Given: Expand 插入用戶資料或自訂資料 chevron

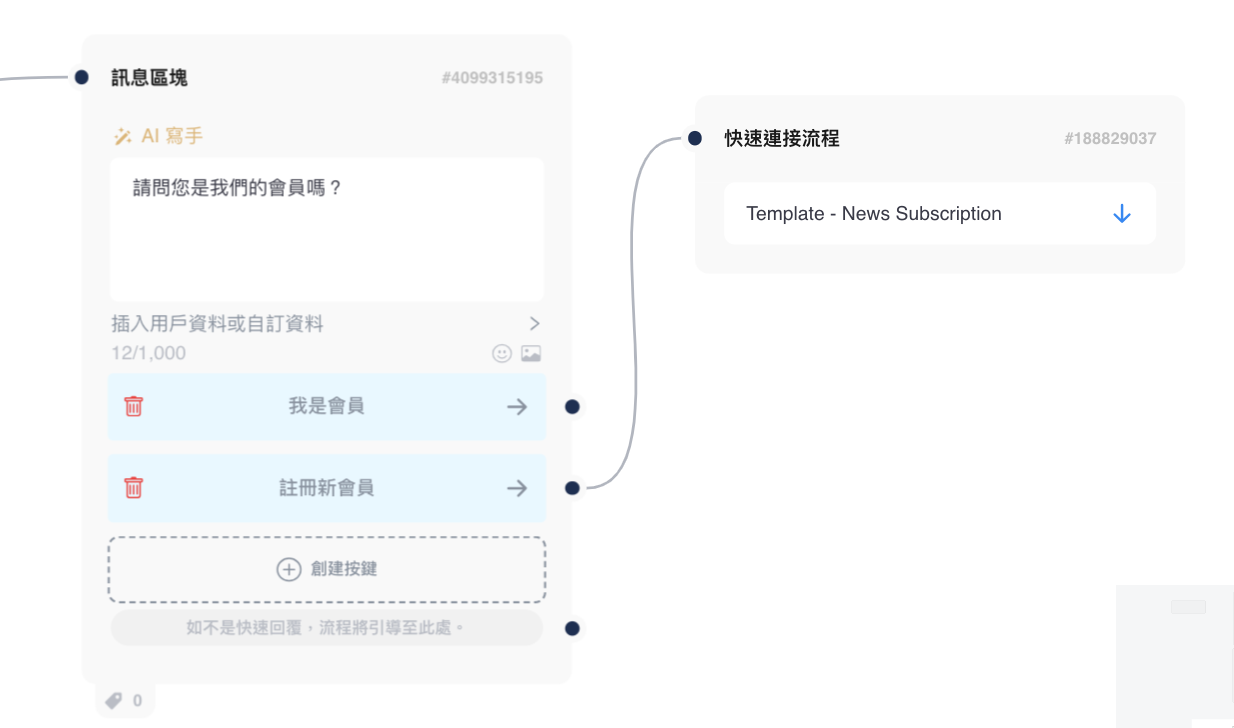Looking at the screenshot, I should (534, 323).
